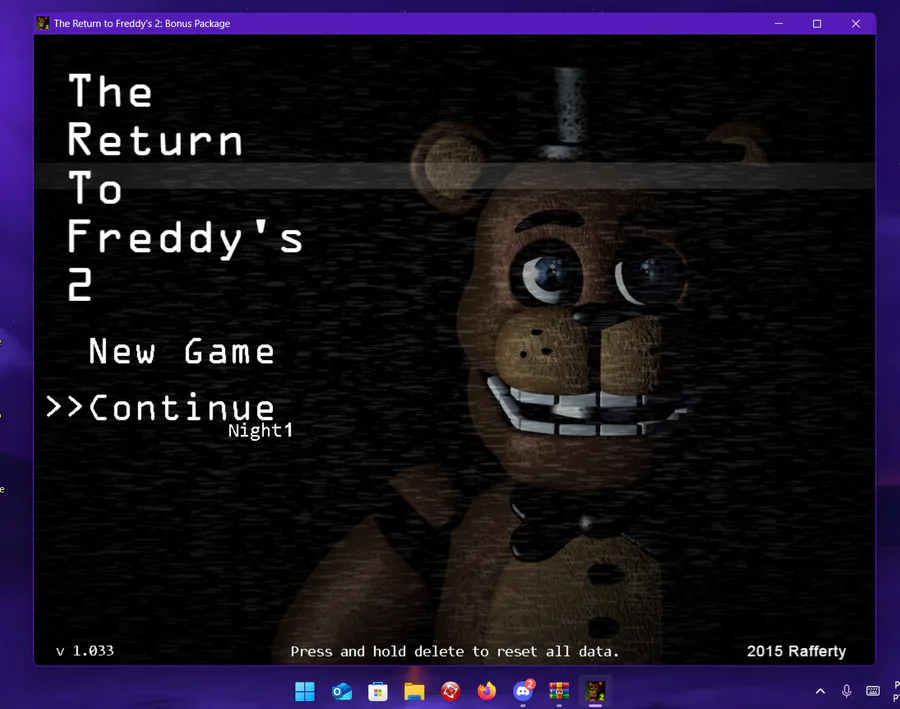Image resolution: width=900 pixels, height=709 pixels.
Task: Click the 'Press and hold delete' hint
Action: (455, 652)
